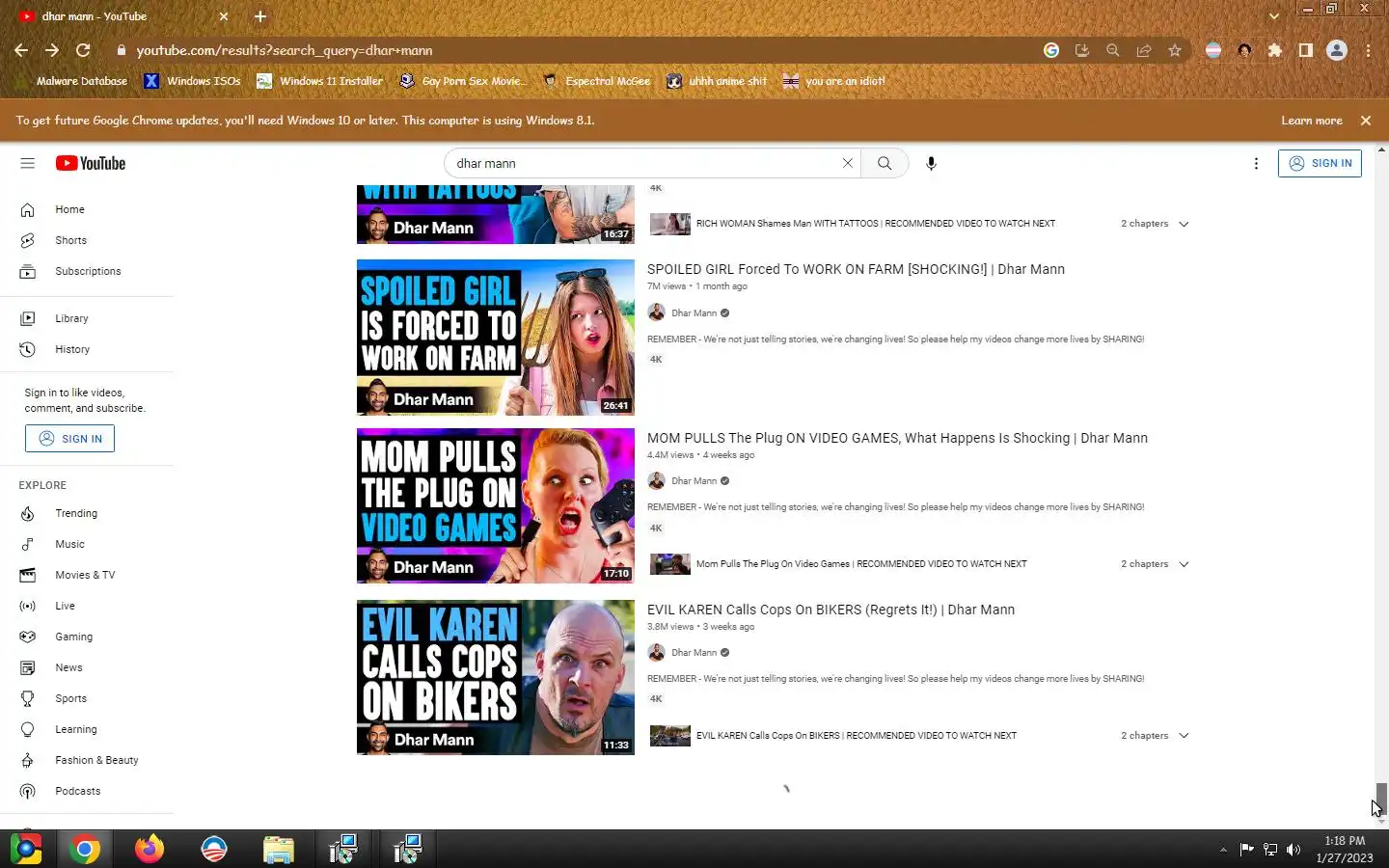Click the Fashion & Beauty icon
This screenshot has width=1389, height=868.
[28, 760]
